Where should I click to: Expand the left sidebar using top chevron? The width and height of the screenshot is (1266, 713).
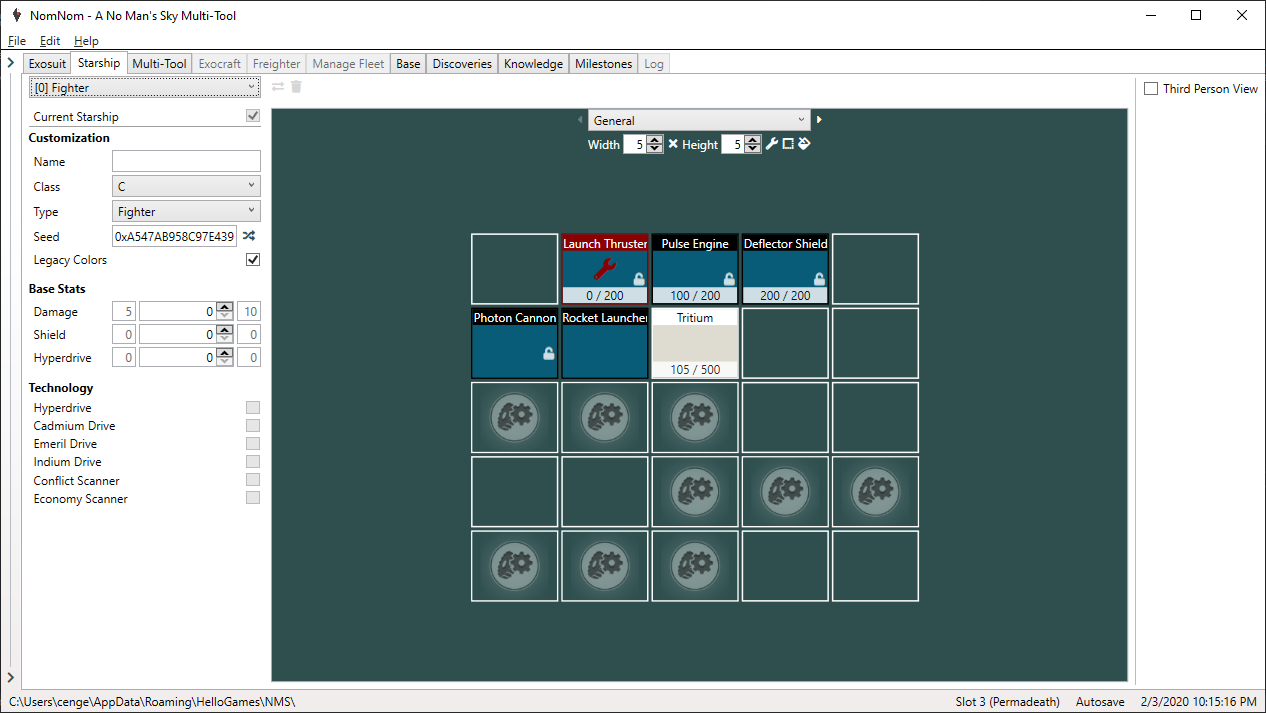(10, 63)
